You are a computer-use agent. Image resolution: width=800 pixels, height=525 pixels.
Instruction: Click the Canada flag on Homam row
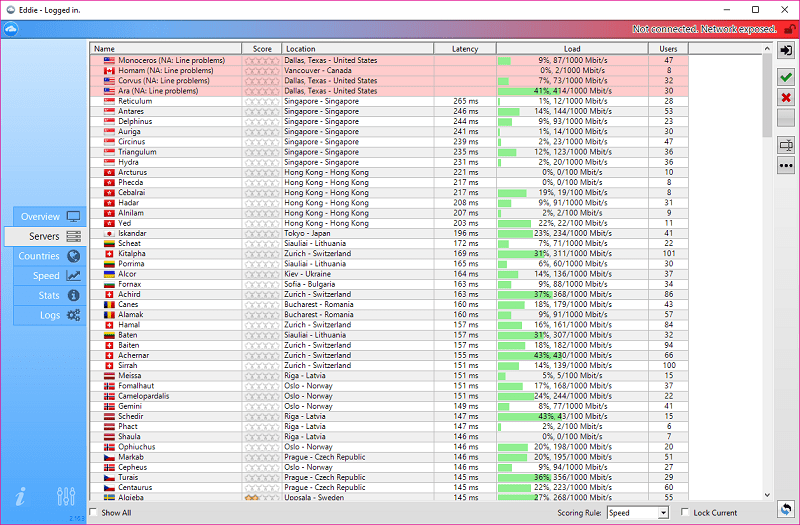pos(109,71)
